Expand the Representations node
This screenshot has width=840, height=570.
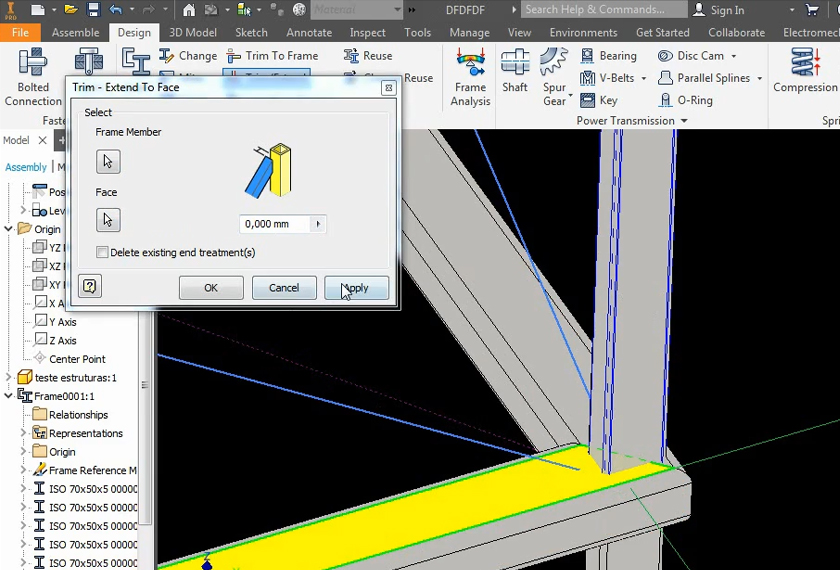[24, 433]
